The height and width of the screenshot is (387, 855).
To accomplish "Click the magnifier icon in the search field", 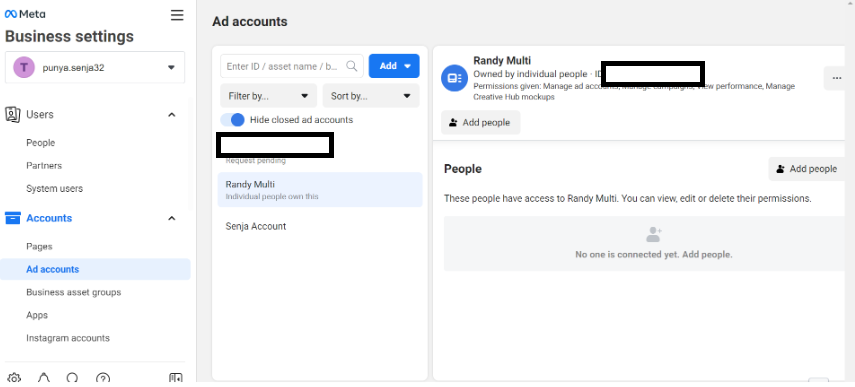I will coord(352,66).
